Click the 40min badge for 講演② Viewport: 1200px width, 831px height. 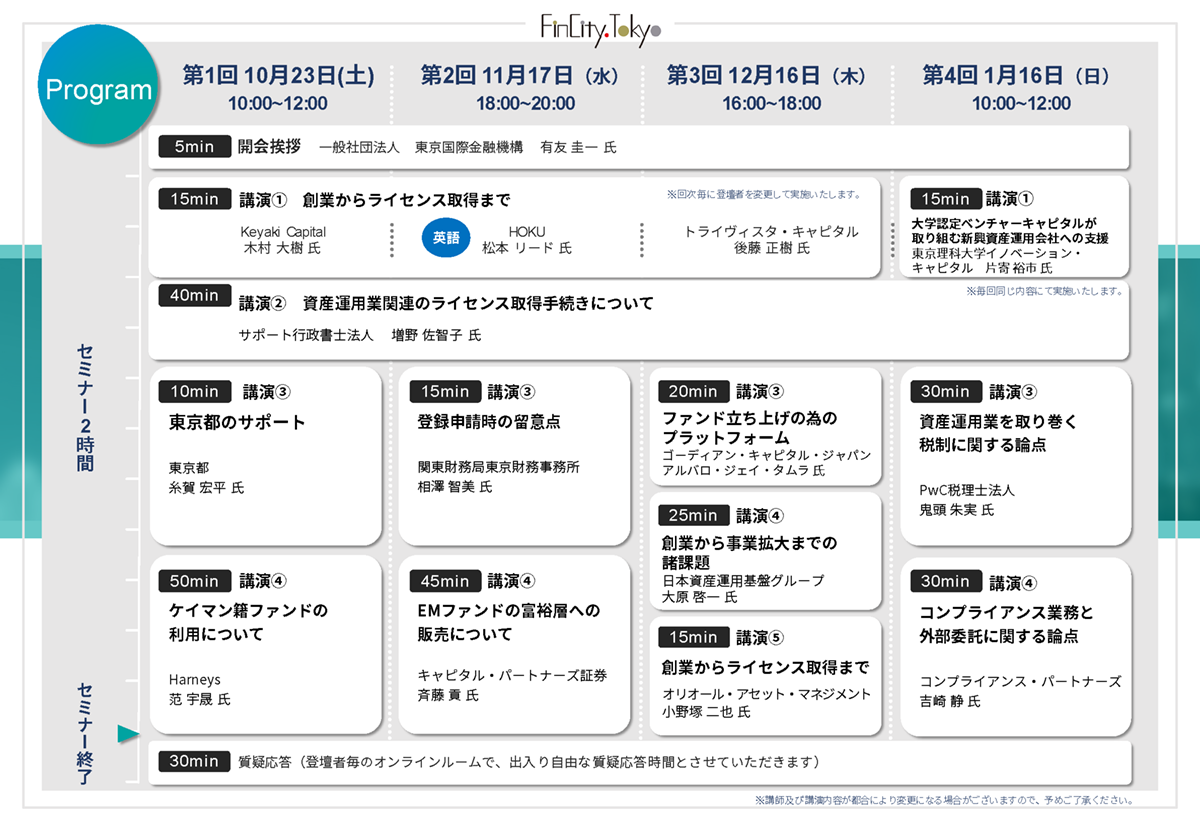click(x=194, y=295)
